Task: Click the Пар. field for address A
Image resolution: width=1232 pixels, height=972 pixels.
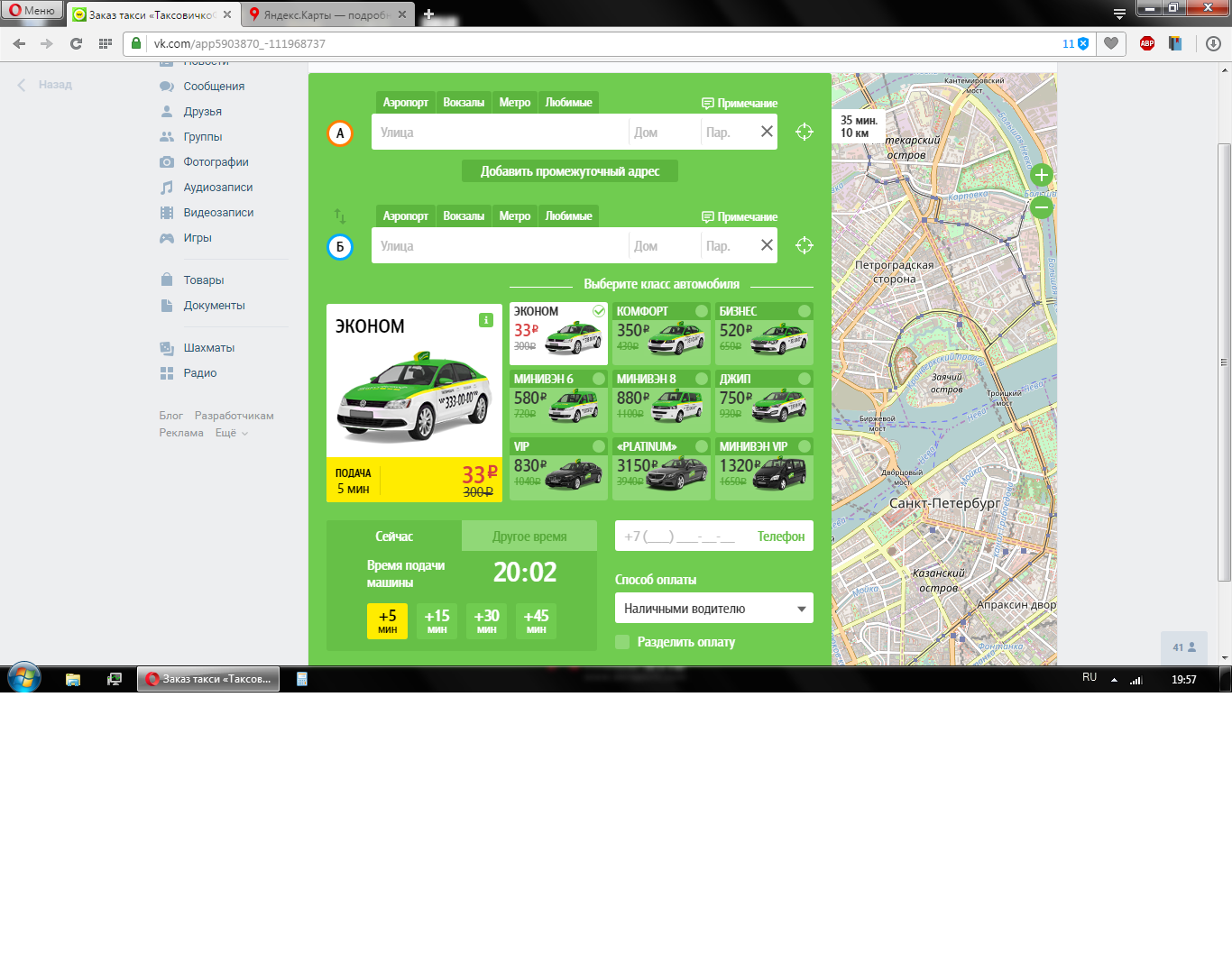Action: [x=728, y=132]
